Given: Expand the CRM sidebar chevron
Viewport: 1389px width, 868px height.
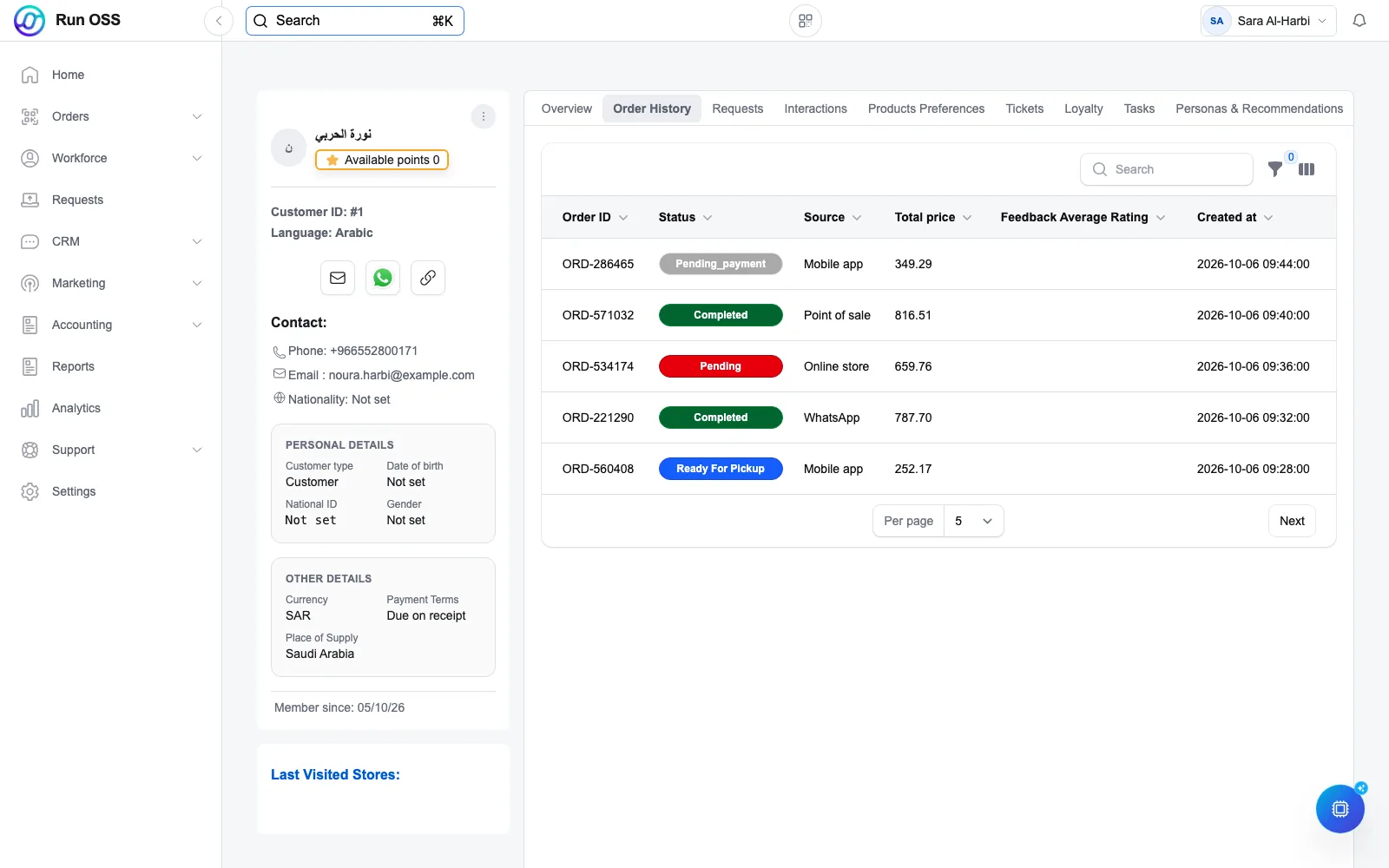Looking at the screenshot, I should tap(197, 241).
